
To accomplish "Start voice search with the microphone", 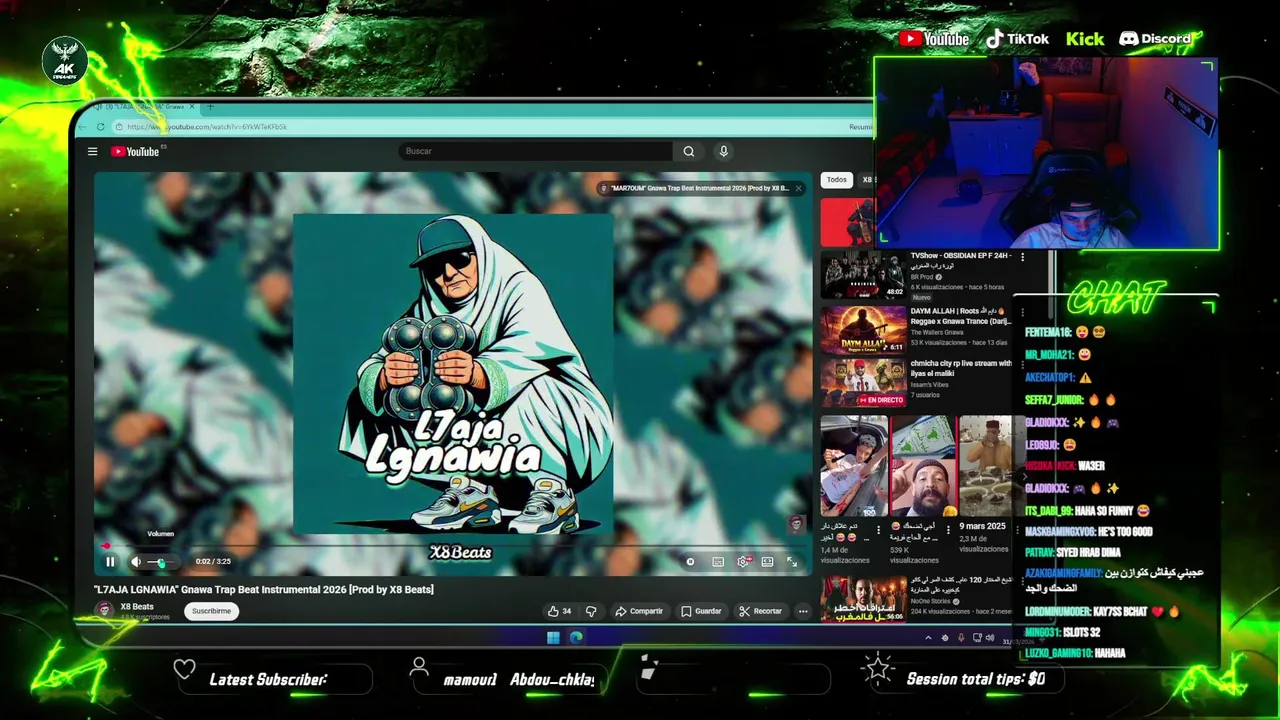I will click(723, 151).
